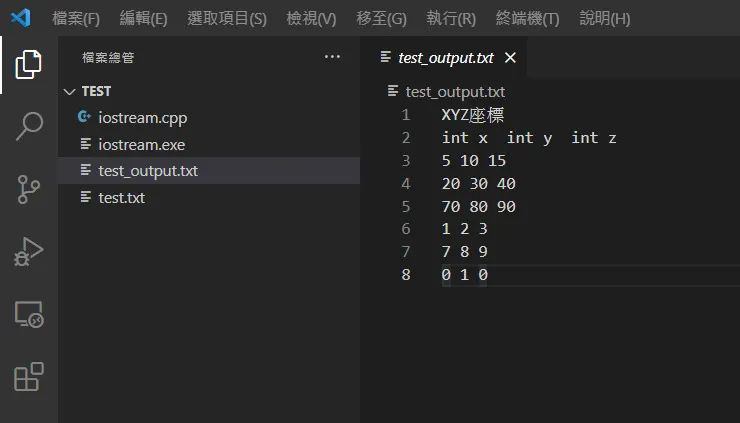This screenshot has height=423, width=740.
Task: Open the 選取項目(S) menu
Action: pyautogui.click(x=227, y=18)
